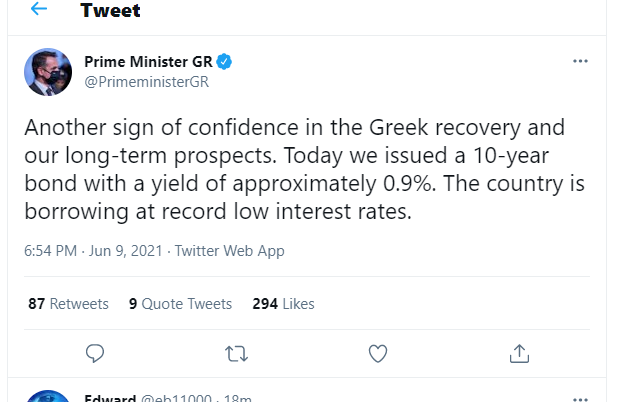
Task: Like the tweet with the heart icon
Action: tap(378, 353)
